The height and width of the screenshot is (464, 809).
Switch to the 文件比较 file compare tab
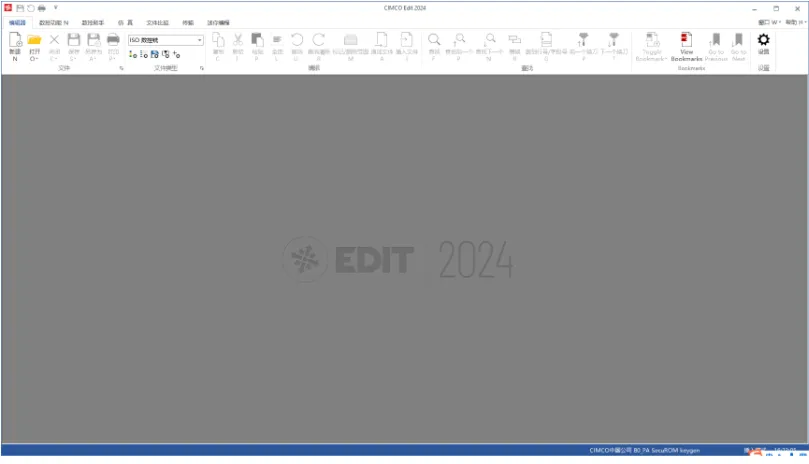click(x=157, y=23)
